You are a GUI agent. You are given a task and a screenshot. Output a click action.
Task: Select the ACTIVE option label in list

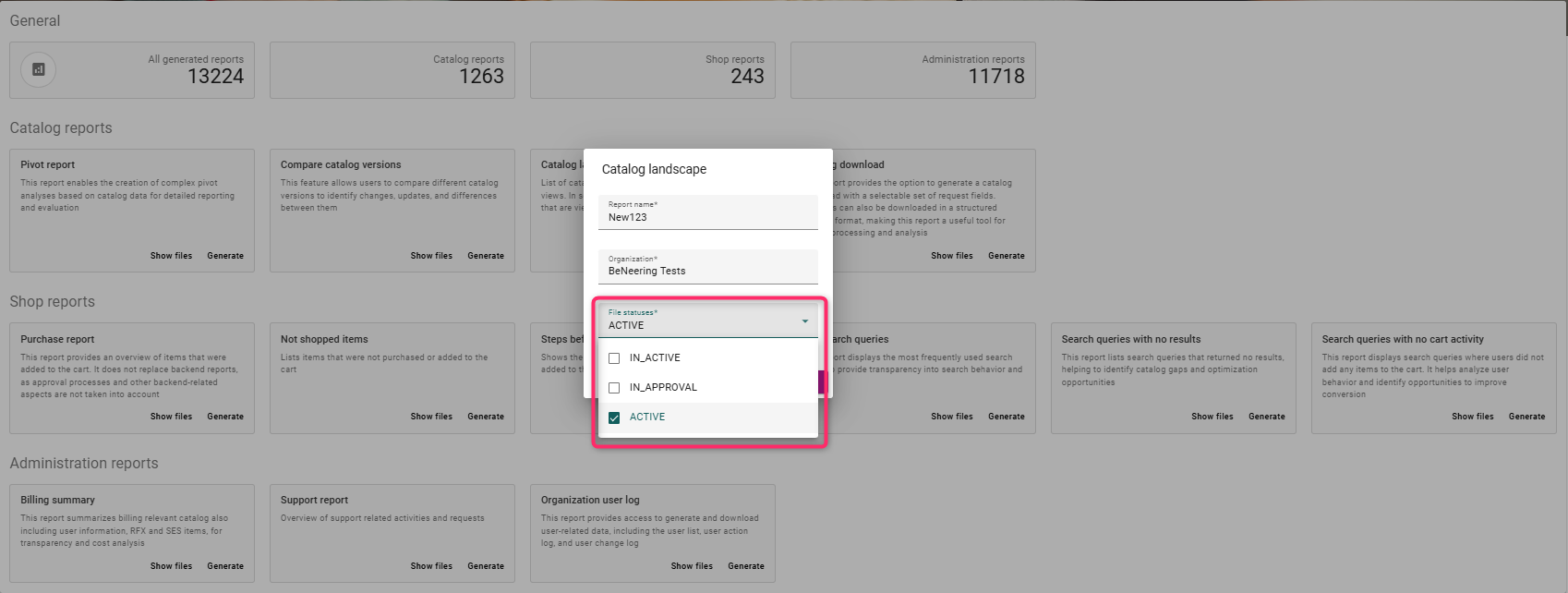[647, 418]
